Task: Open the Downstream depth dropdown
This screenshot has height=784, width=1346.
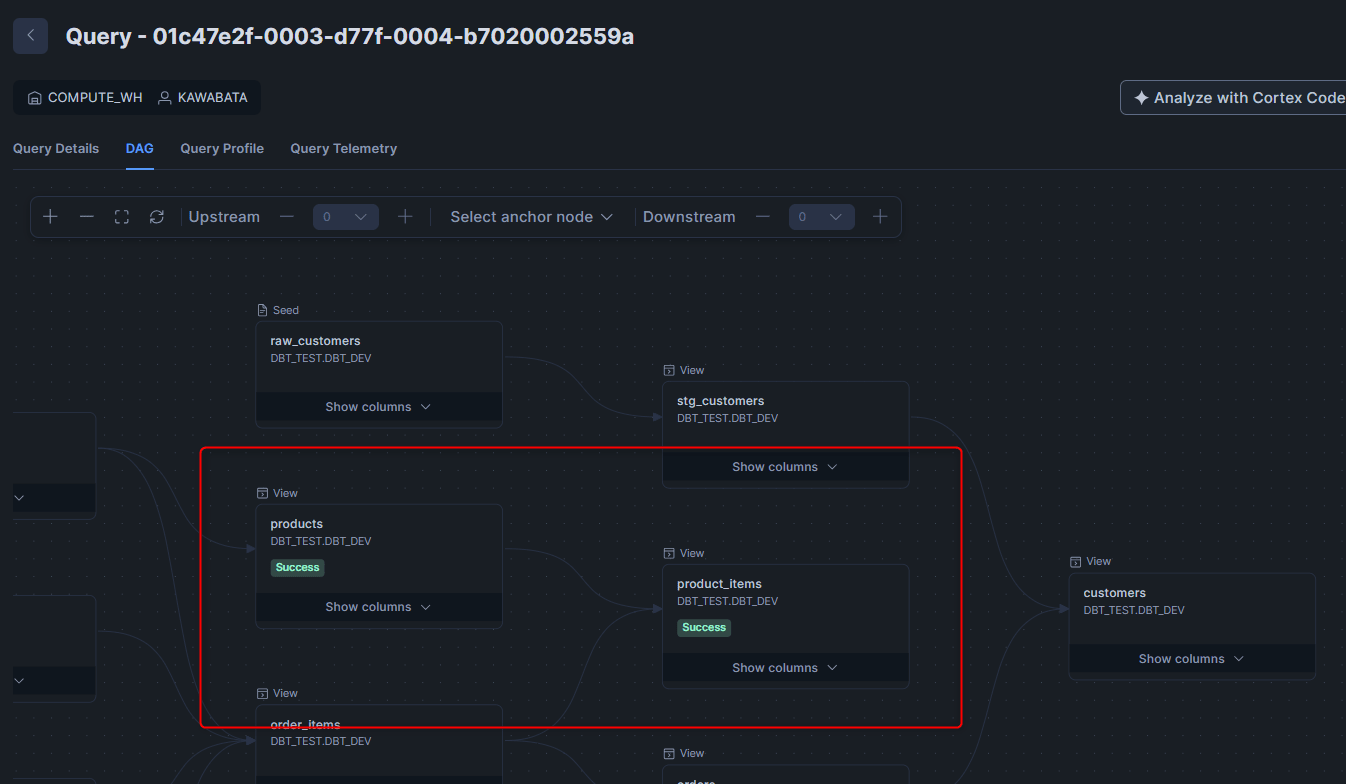Action: 822,217
